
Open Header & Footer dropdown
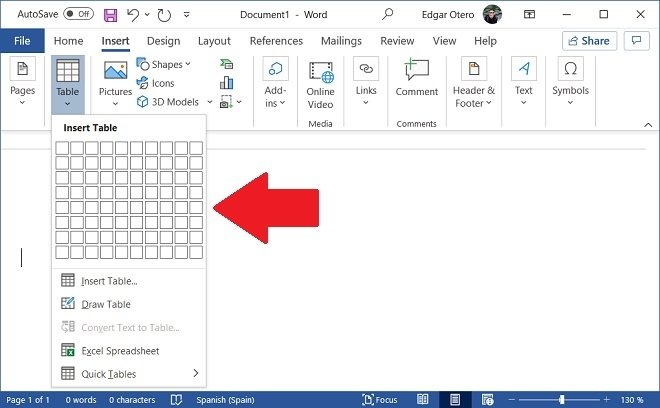[x=474, y=83]
